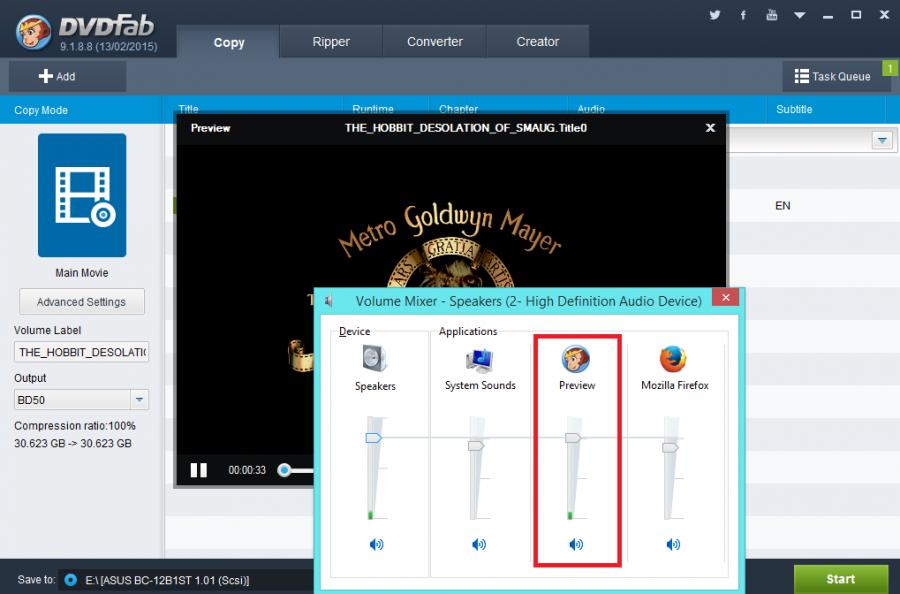The height and width of the screenshot is (594, 900).
Task: Click the preview seek slider handle
Action: click(x=284, y=470)
